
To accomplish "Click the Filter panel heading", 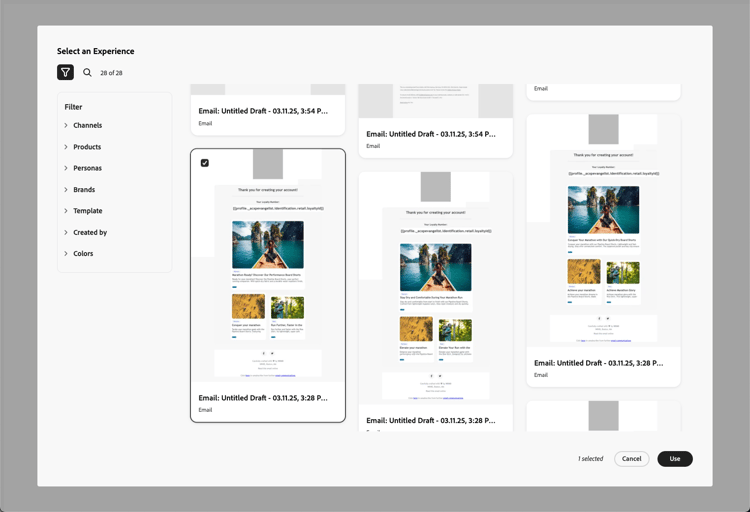I will point(73,107).
